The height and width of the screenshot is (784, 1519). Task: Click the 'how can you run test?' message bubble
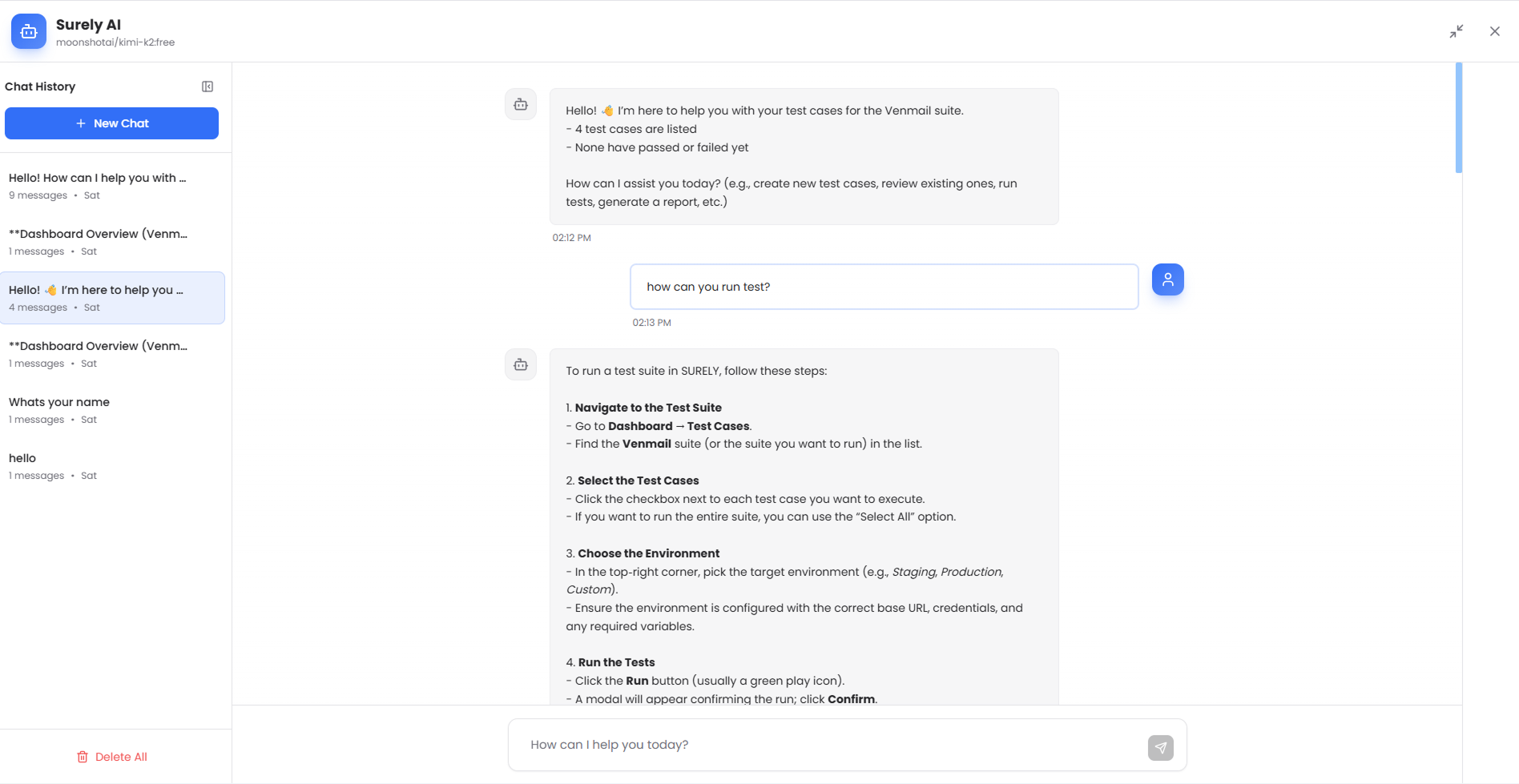884,286
